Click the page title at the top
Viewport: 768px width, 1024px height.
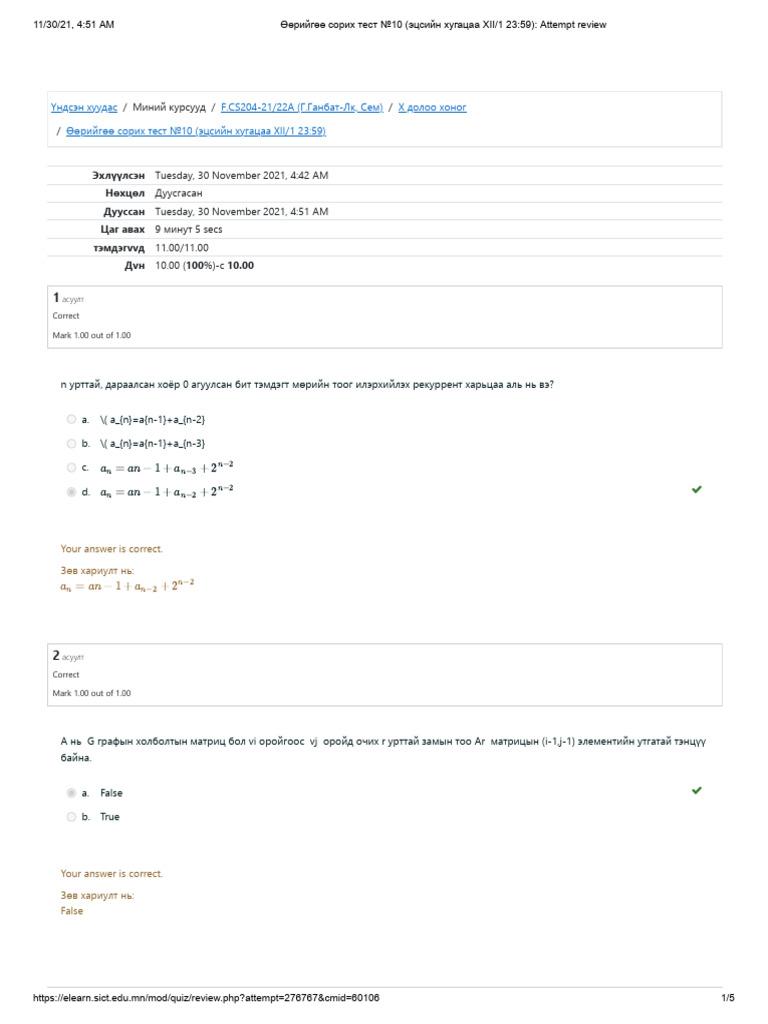[441, 25]
